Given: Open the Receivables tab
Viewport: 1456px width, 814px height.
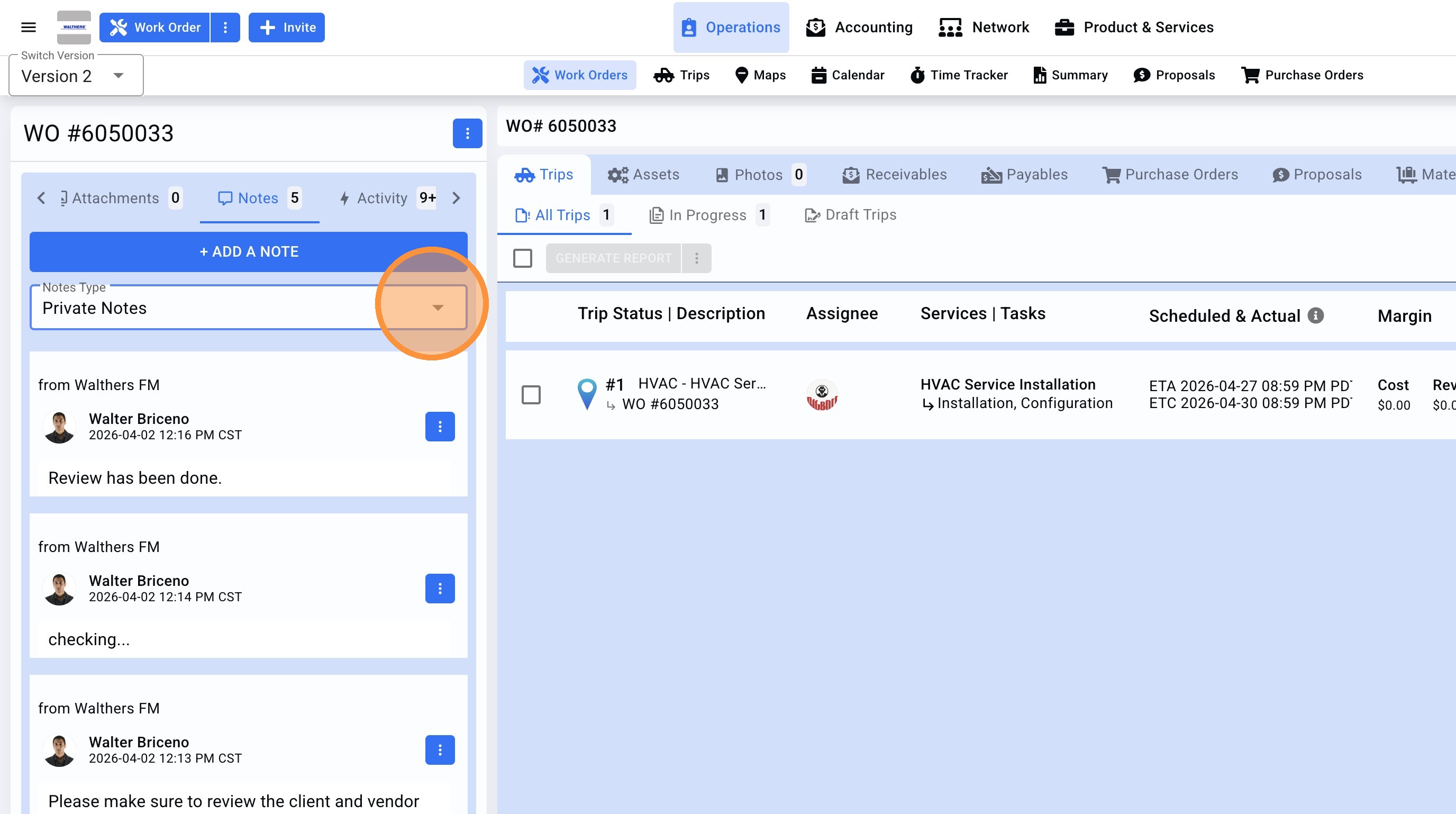Looking at the screenshot, I should point(894,175).
